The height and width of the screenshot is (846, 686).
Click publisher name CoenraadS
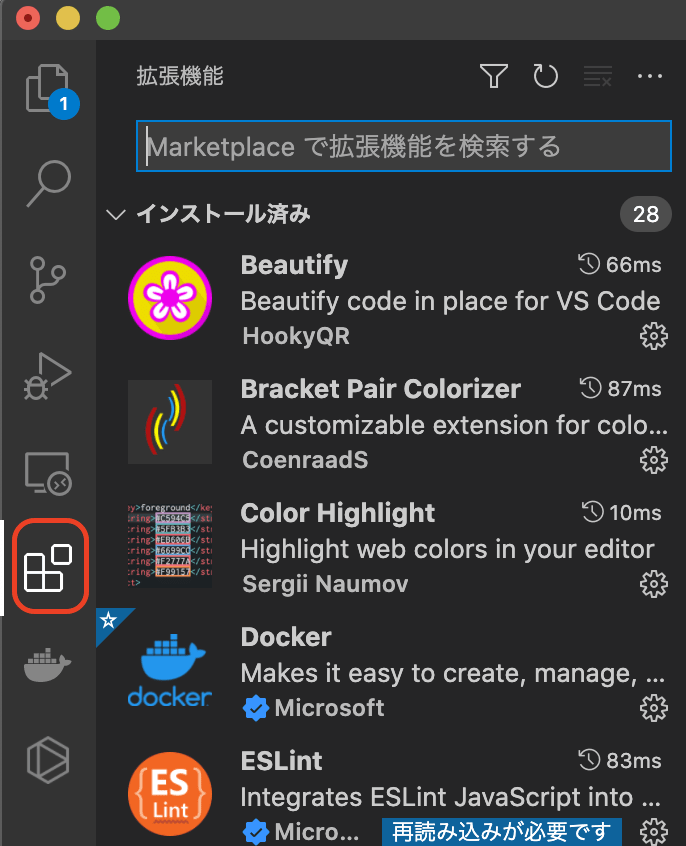(x=305, y=460)
